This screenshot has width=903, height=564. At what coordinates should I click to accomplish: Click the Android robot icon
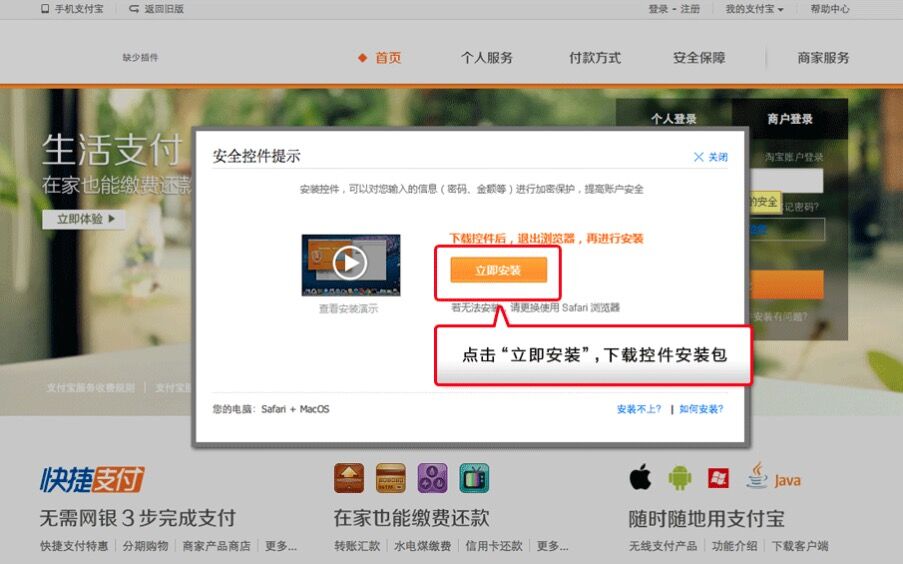[680, 478]
